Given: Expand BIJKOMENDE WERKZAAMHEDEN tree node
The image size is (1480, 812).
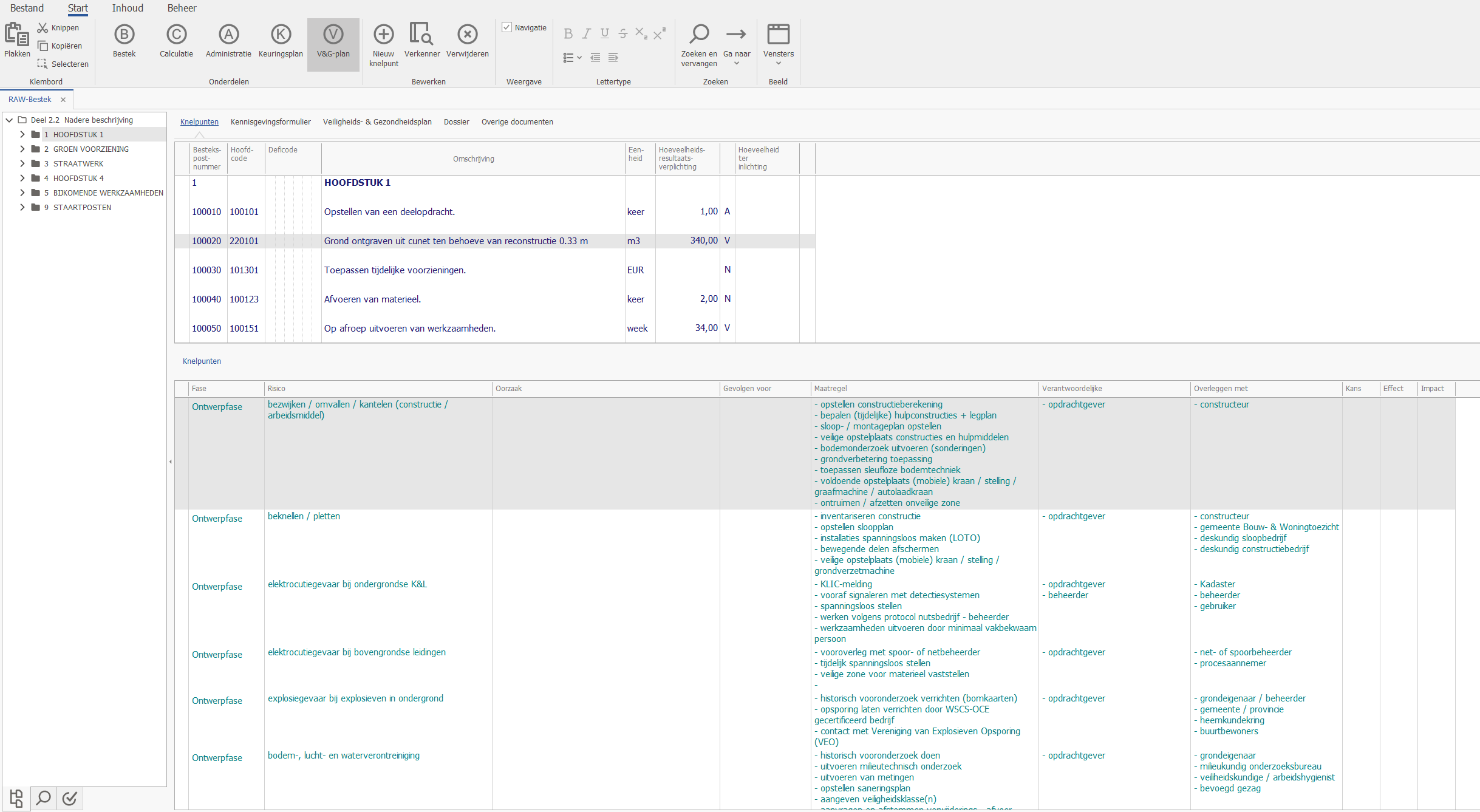Looking at the screenshot, I should (x=22, y=193).
